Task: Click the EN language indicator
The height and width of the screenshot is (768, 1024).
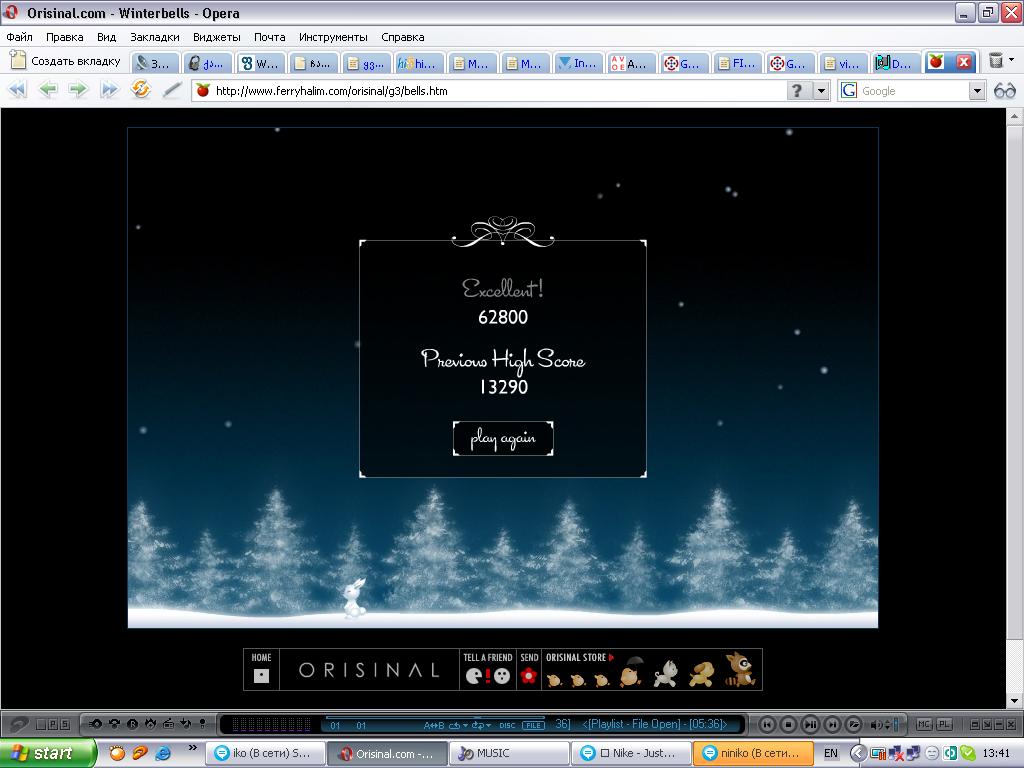Action: [x=831, y=753]
